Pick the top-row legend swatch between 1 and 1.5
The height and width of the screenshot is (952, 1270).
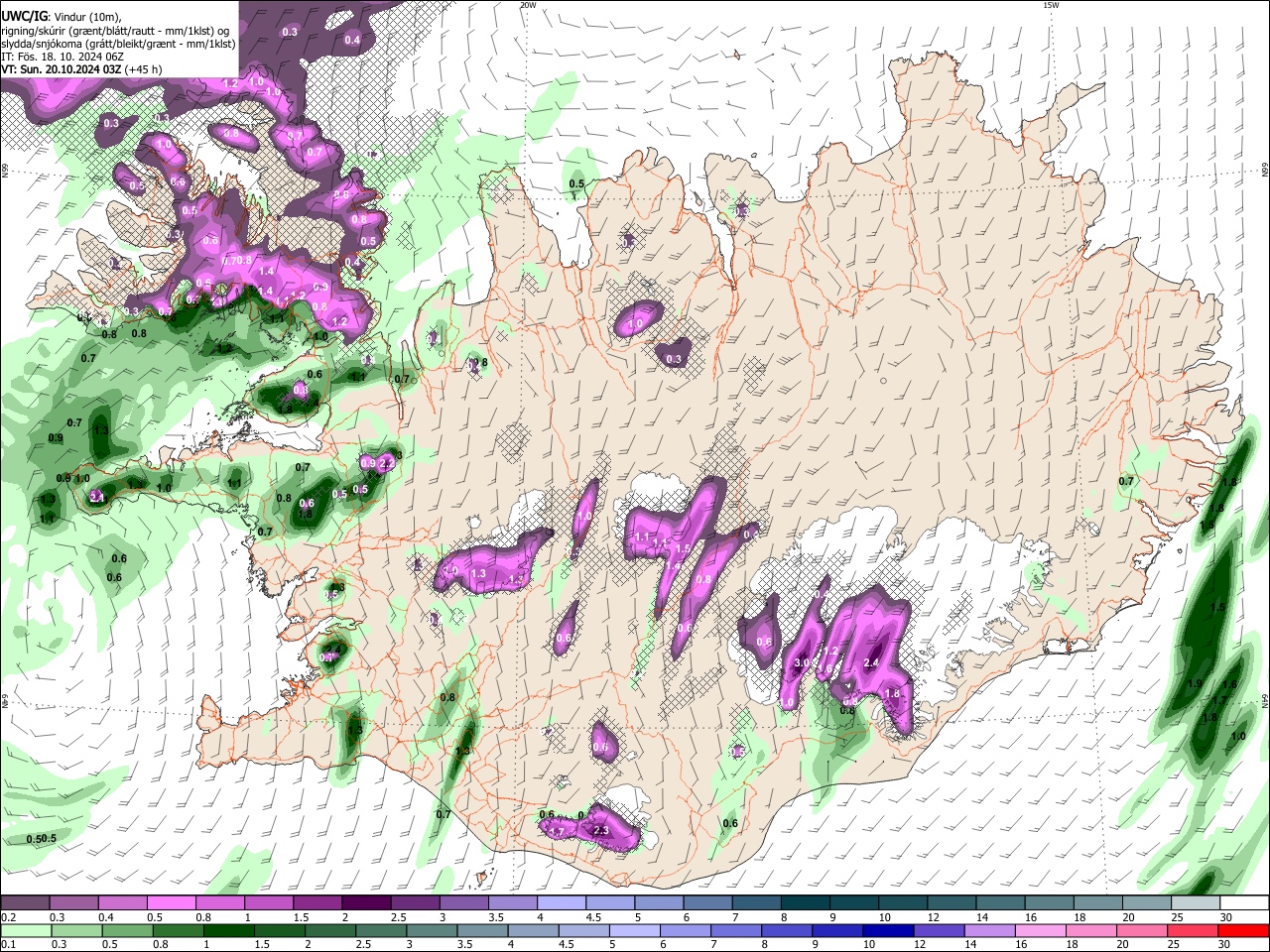pos(268,903)
